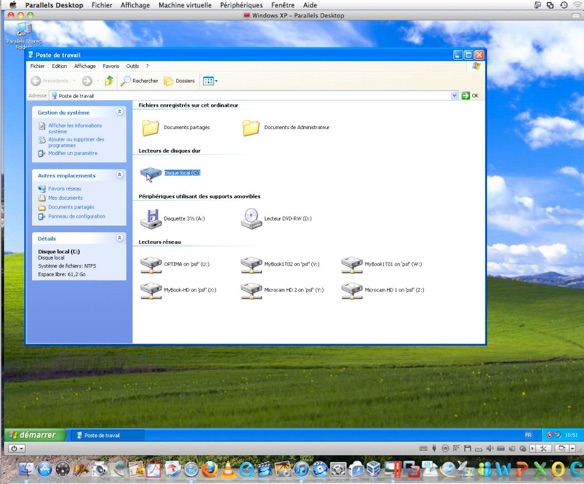Open Time Machine menu bar icon
Viewport: 584px width, 484px height.
click(x=564, y=5)
